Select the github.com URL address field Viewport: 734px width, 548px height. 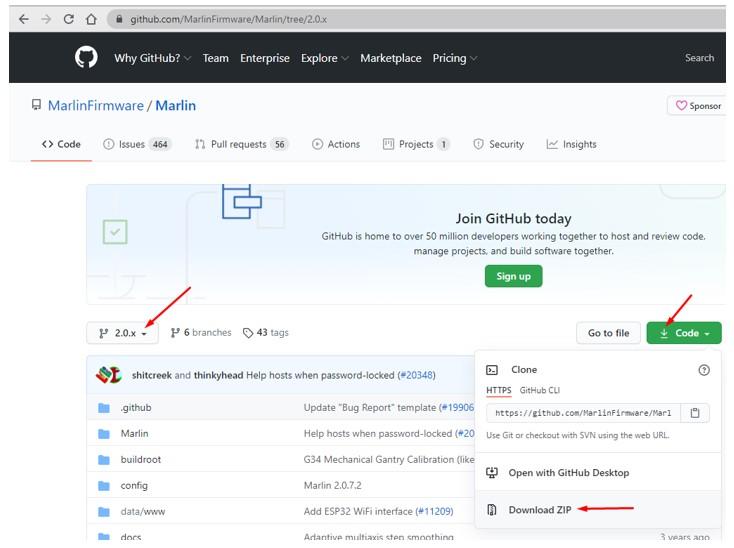(x=416, y=19)
